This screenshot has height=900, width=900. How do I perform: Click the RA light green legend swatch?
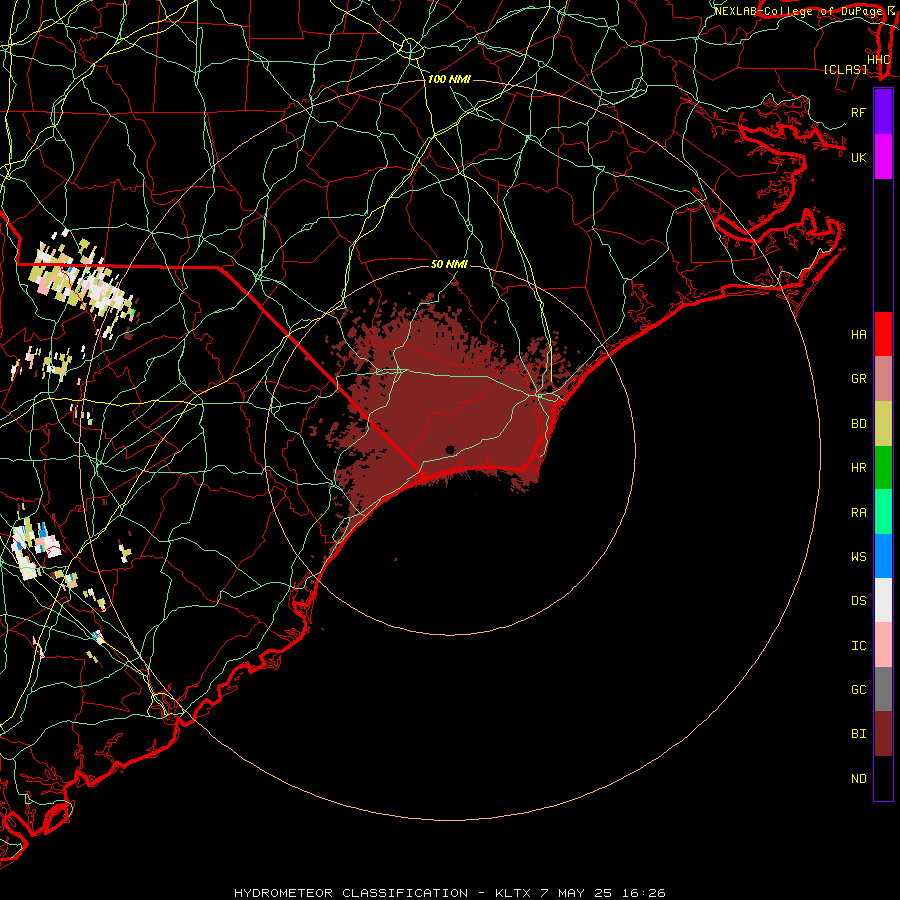883,512
